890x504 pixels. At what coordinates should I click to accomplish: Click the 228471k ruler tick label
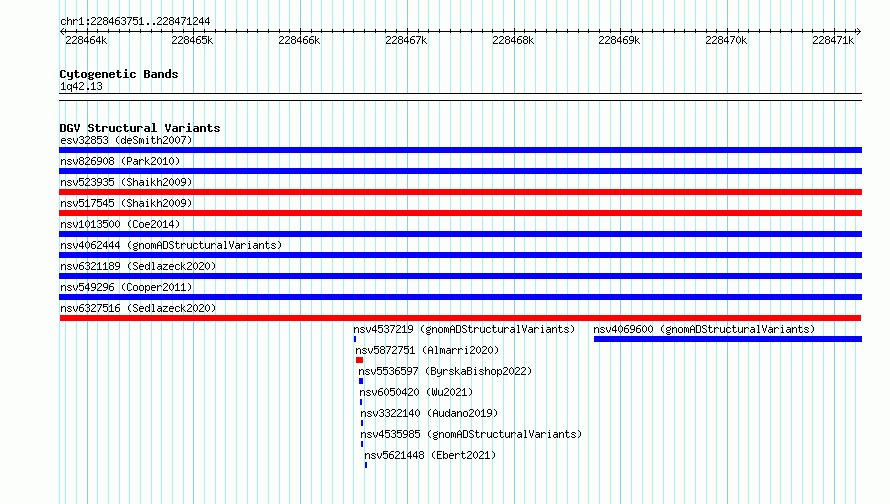tap(833, 40)
